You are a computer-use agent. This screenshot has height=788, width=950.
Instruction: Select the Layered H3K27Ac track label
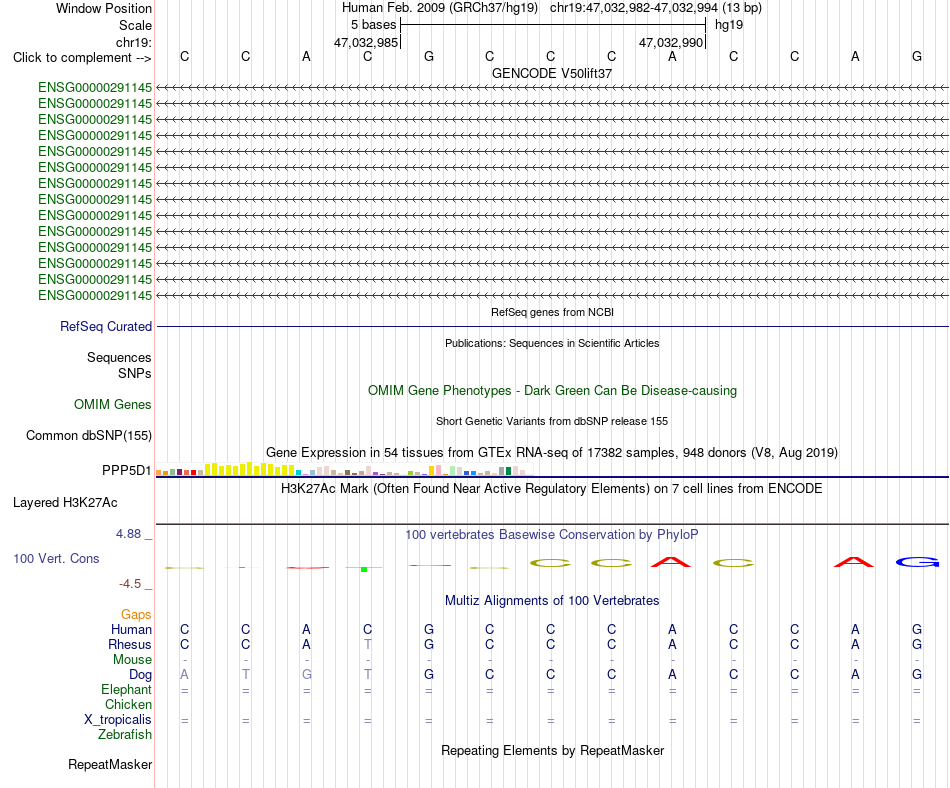point(65,503)
